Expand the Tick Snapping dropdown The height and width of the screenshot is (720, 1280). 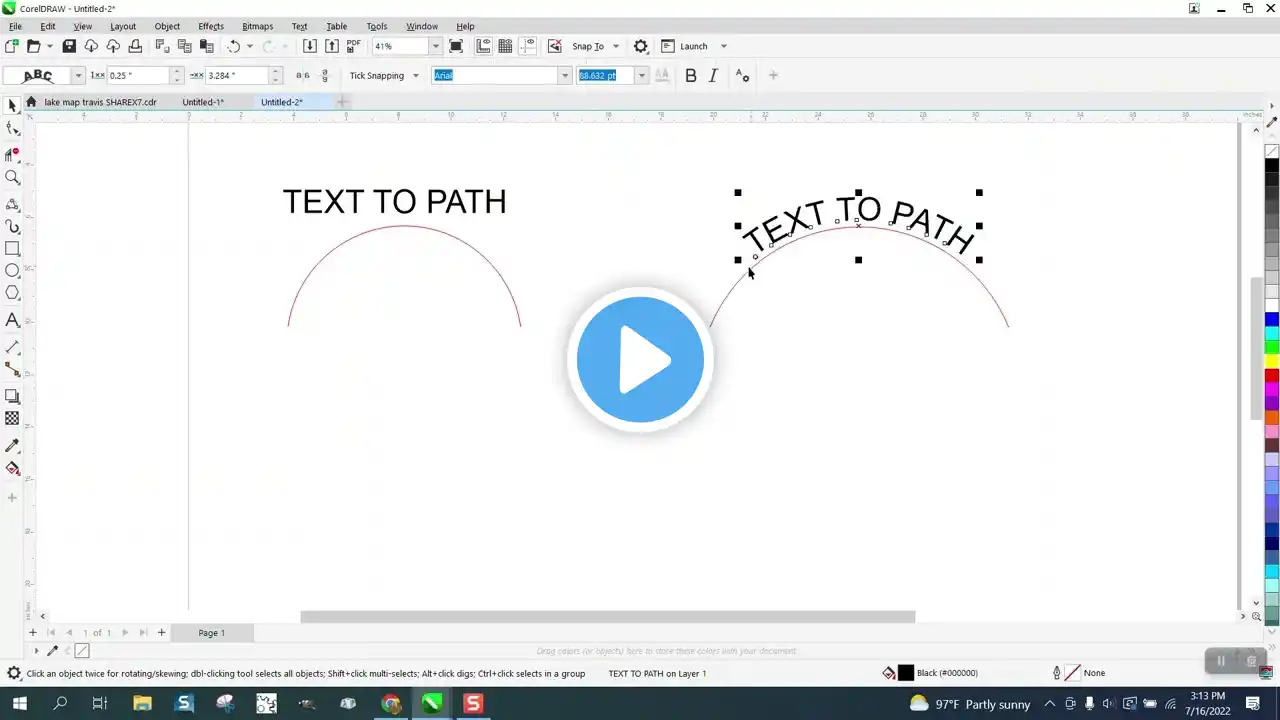coord(416,76)
